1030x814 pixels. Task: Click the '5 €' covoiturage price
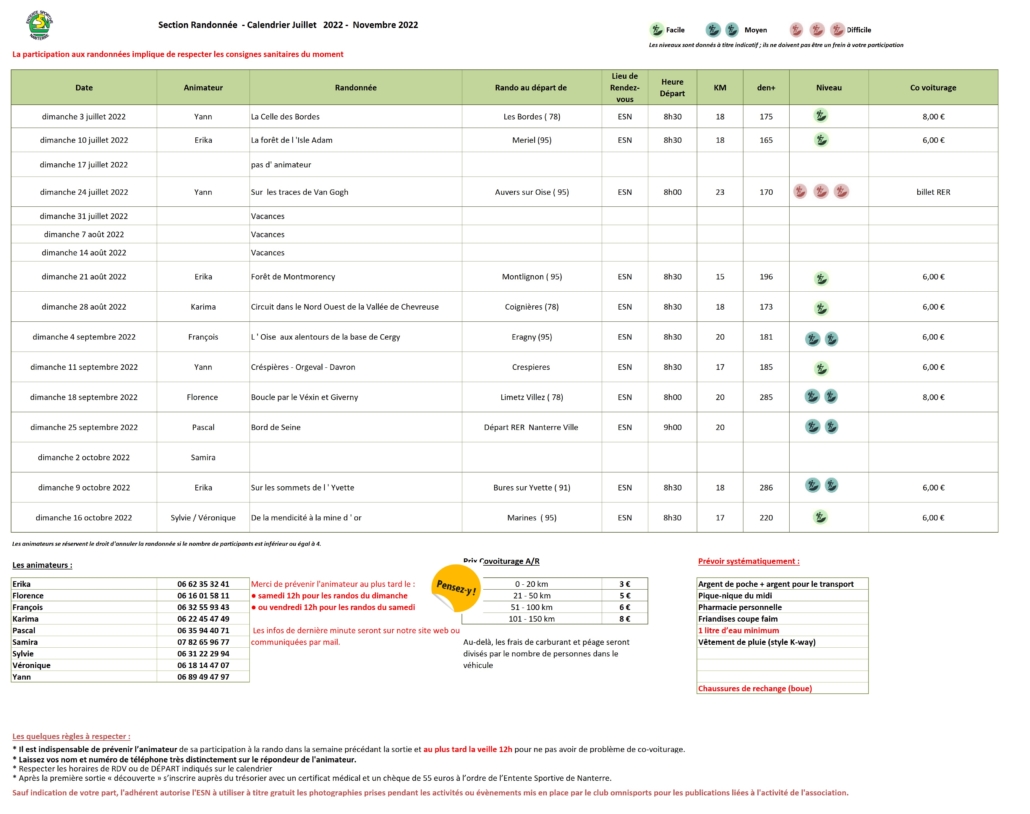pos(625,596)
